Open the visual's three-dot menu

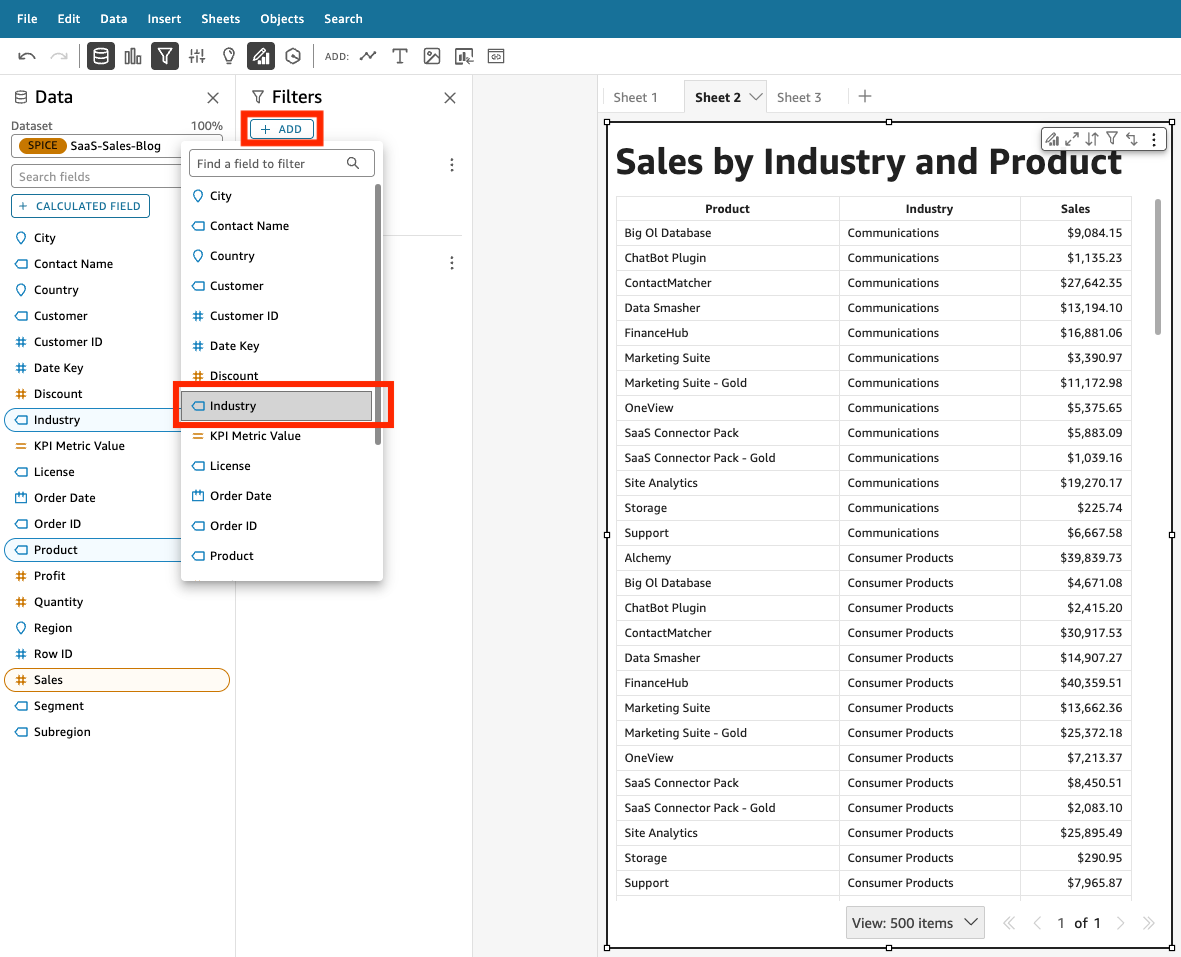[1154, 139]
